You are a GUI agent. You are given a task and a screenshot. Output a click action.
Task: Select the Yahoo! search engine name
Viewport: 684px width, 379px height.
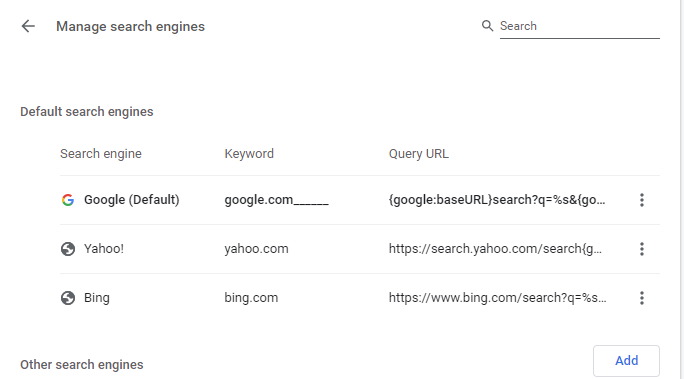tap(104, 249)
